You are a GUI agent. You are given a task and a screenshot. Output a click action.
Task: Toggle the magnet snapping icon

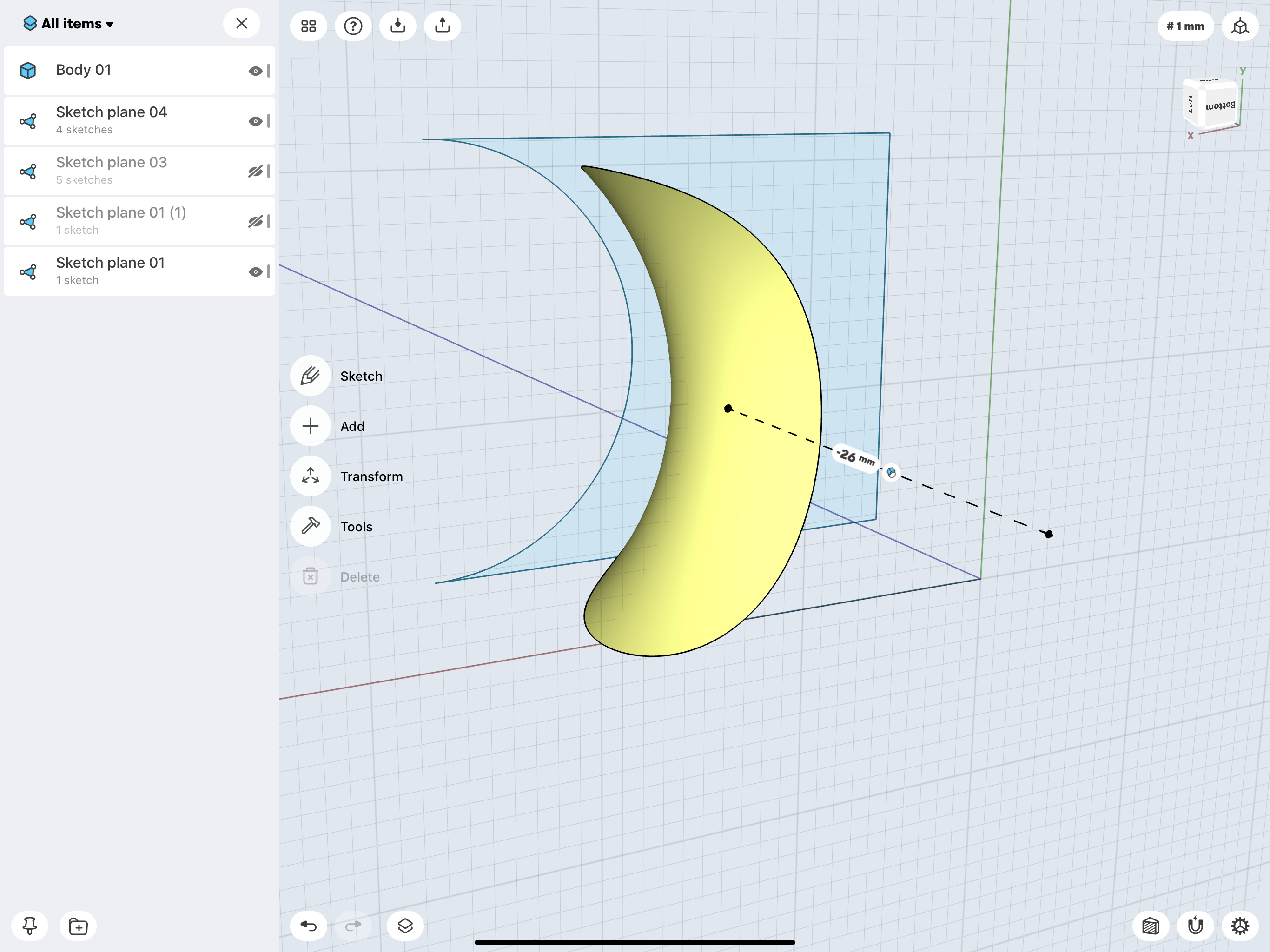tap(1195, 926)
